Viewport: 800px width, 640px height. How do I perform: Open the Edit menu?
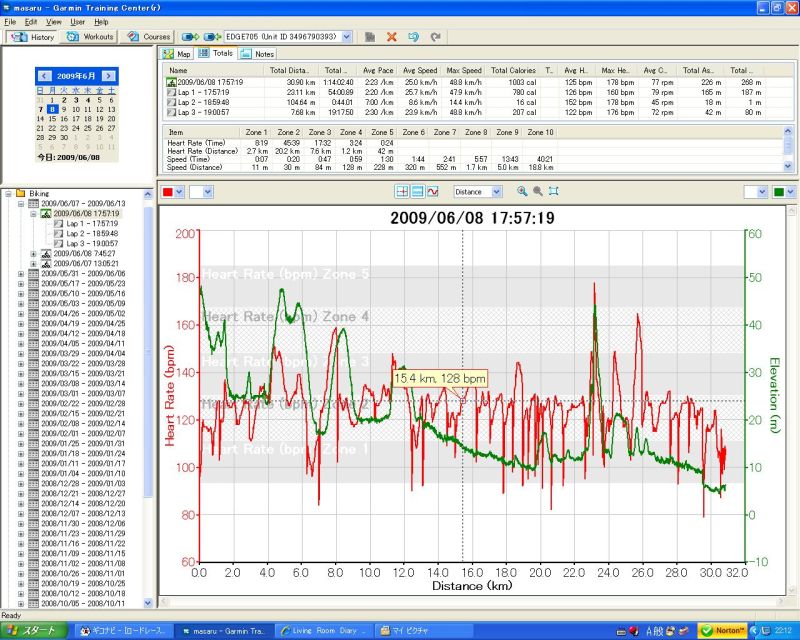(x=31, y=22)
